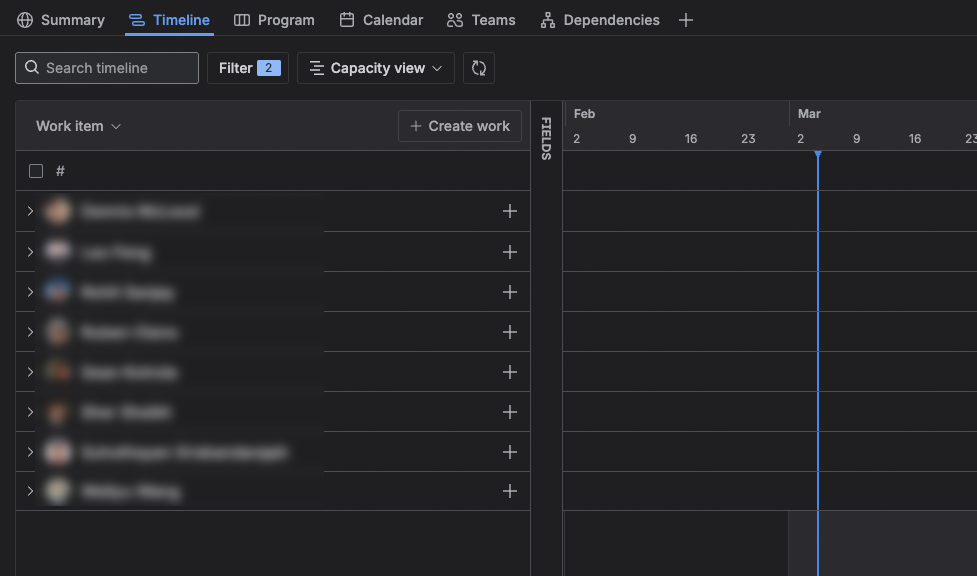Select the Feb 9 date label
This screenshot has height=576, width=977.
(632, 138)
